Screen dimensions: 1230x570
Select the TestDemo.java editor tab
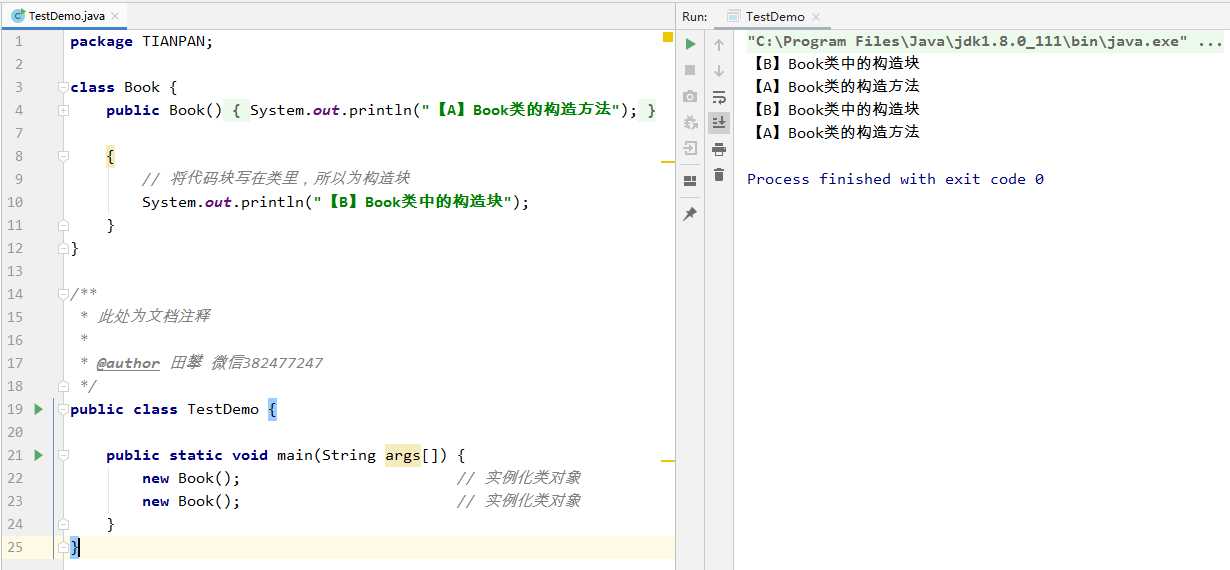pos(66,16)
